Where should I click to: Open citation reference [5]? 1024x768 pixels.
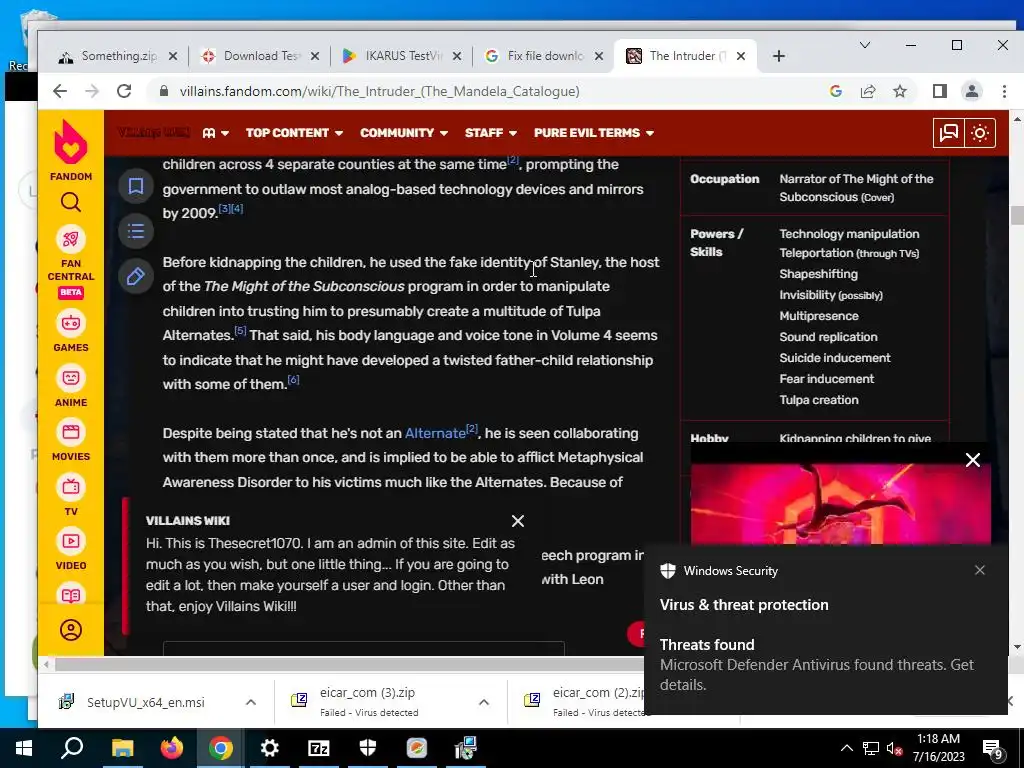point(240,330)
